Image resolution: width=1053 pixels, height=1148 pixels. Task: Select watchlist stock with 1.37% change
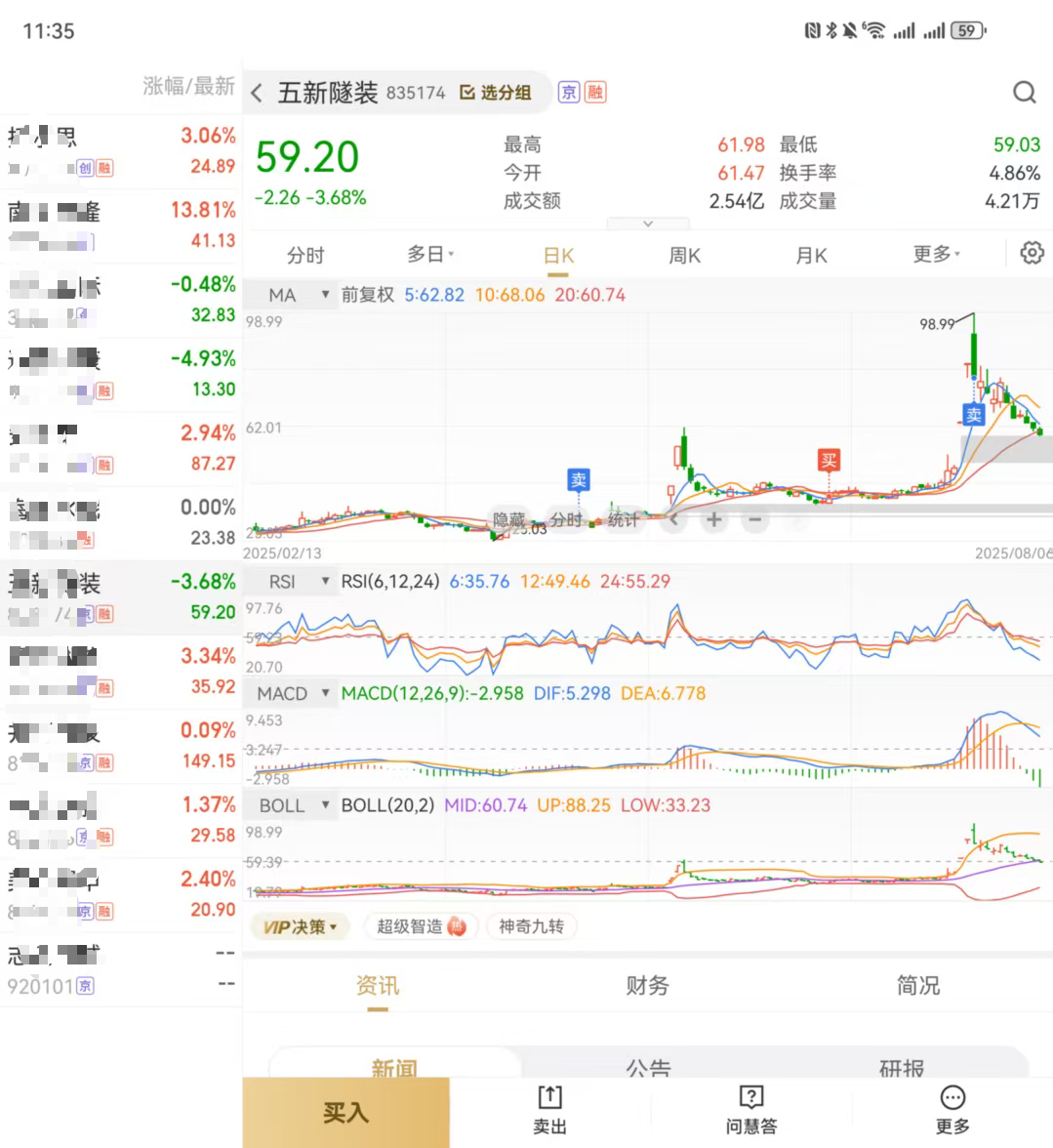pyautogui.click(x=121, y=821)
